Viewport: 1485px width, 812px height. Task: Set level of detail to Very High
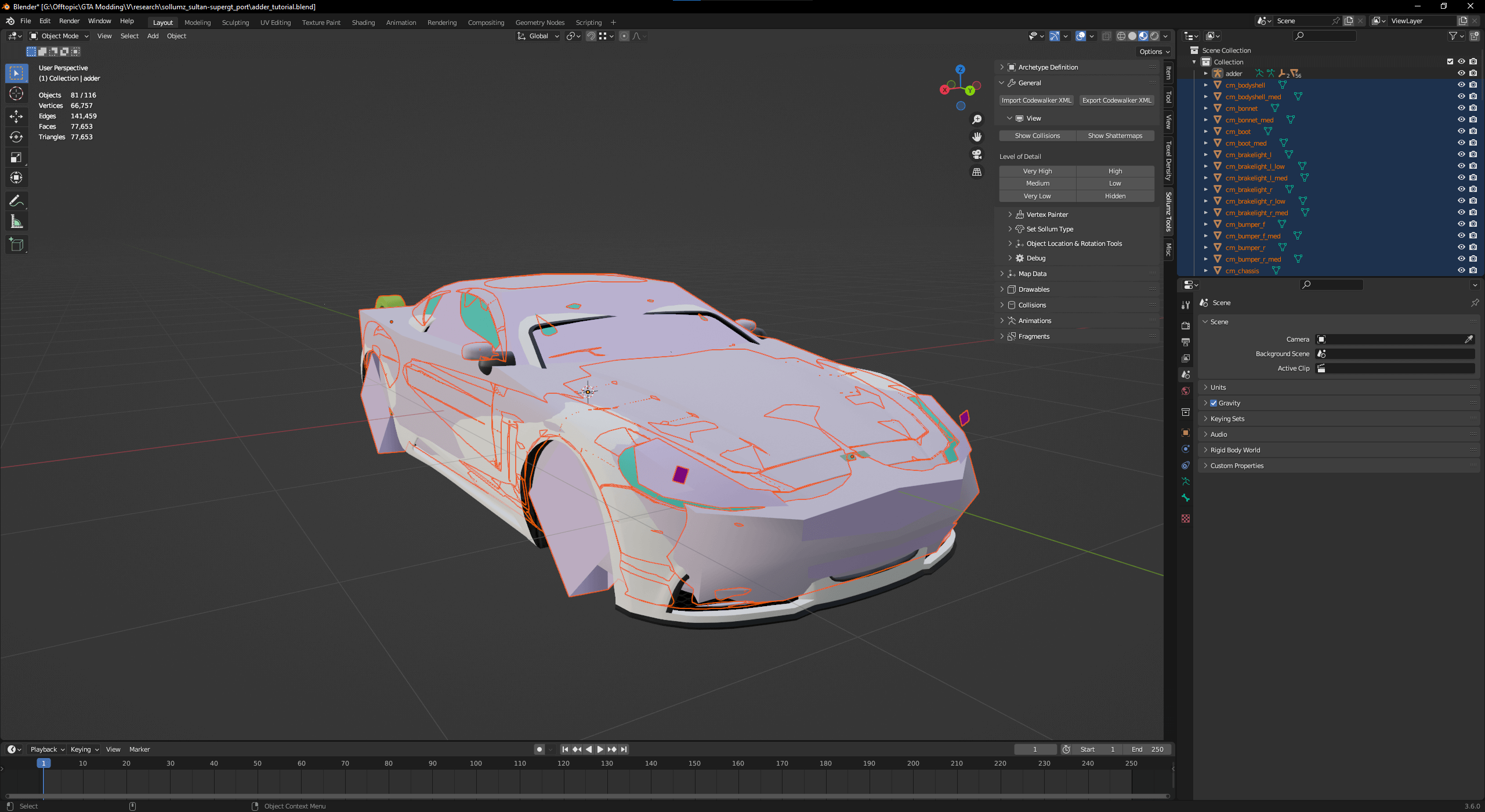pyautogui.click(x=1037, y=171)
